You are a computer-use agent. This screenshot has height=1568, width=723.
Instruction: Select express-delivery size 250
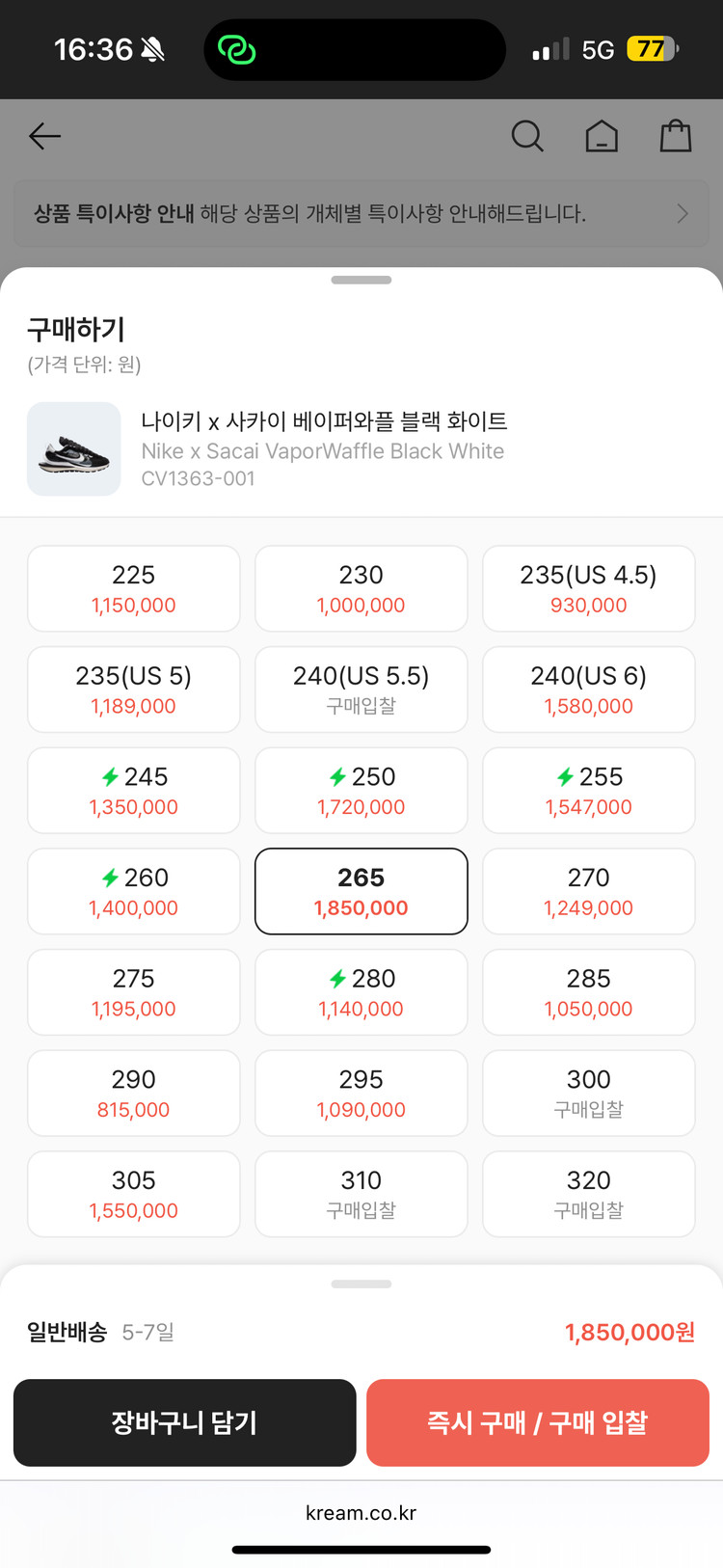click(x=361, y=790)
